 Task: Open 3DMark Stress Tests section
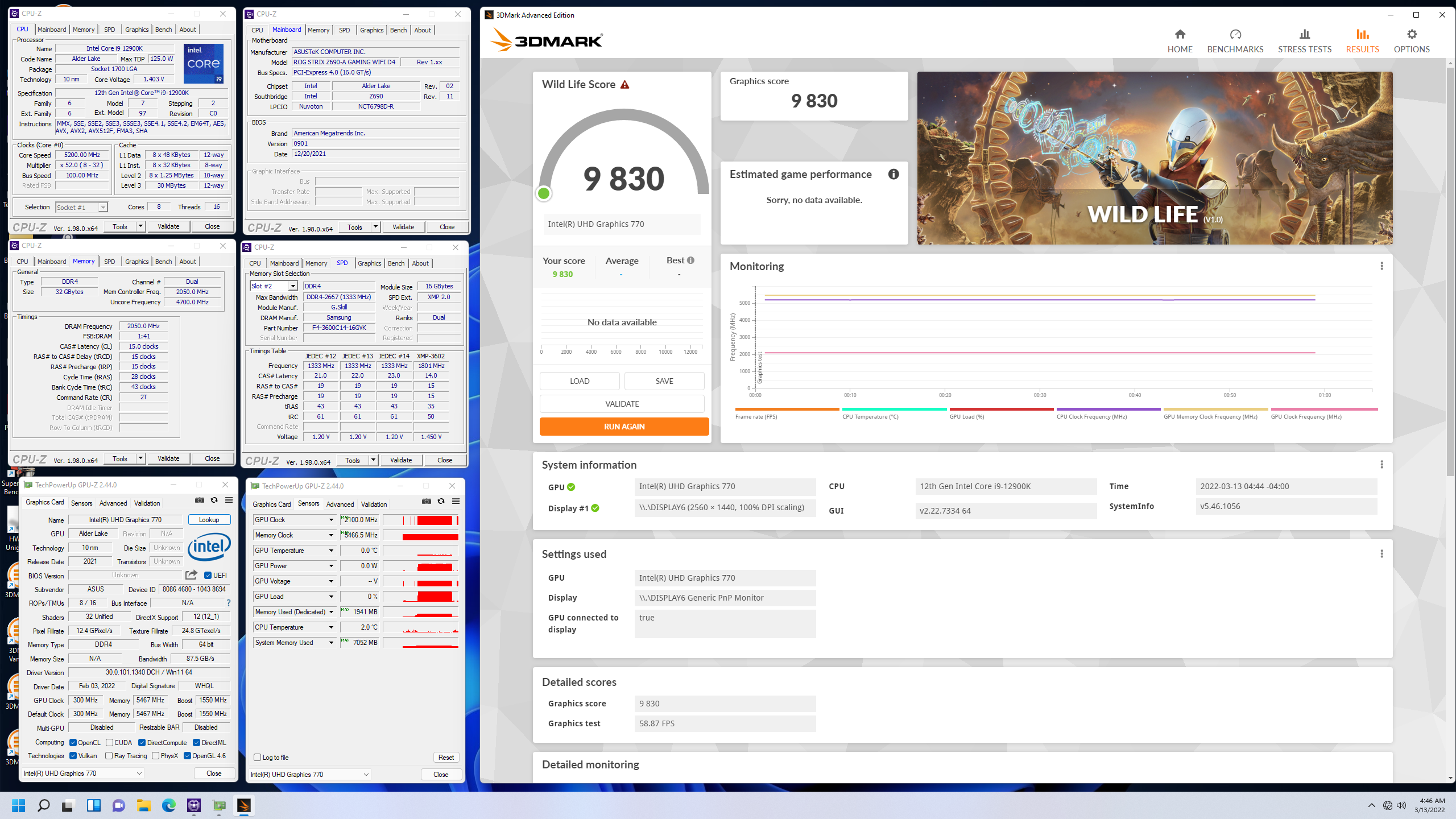pyautogui.click(x=1305, y=41)
